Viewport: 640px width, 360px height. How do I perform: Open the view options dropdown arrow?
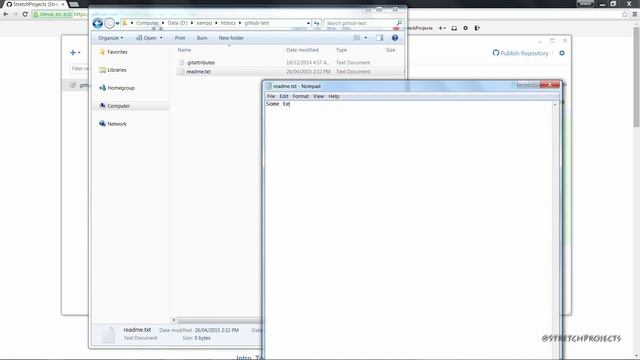coord(366,38)
